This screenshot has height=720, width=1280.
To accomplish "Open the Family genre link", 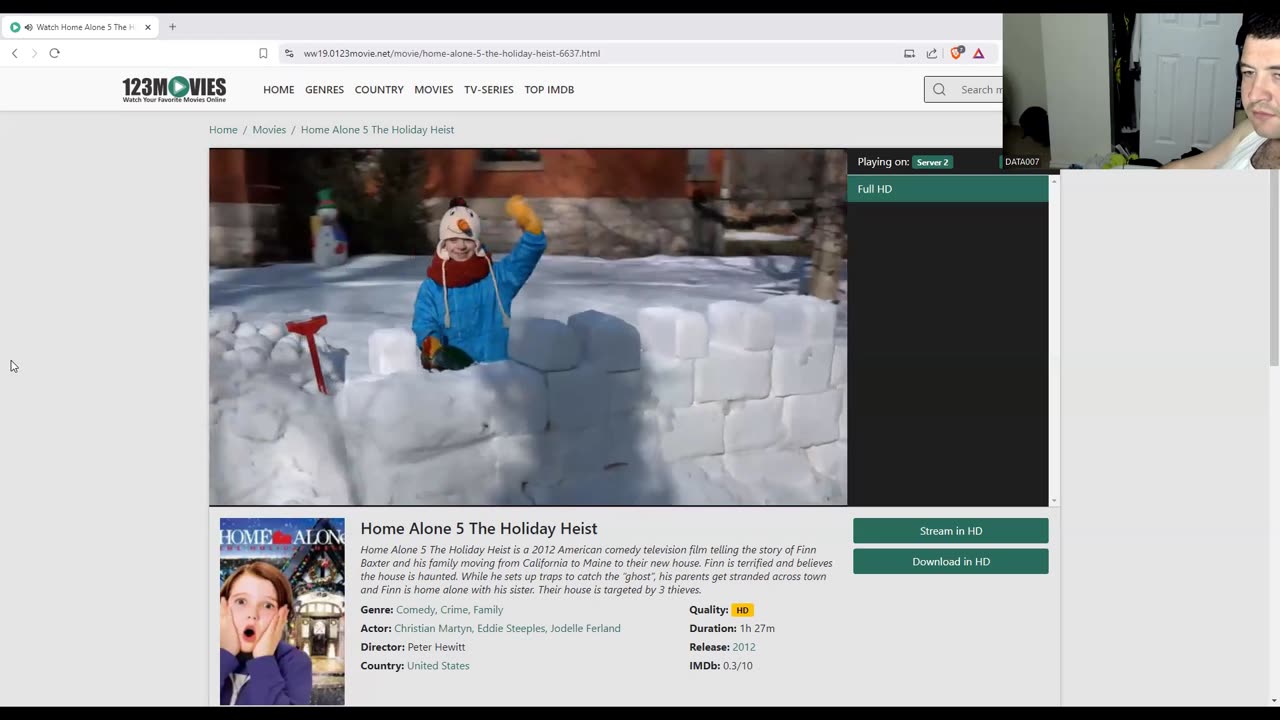I will (488, 609).
